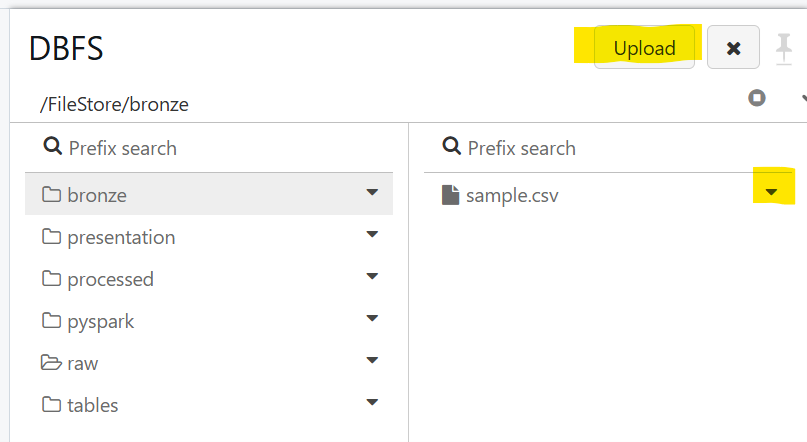Click the open raw folder icon
Screen dimensions: 807x442
51,363
